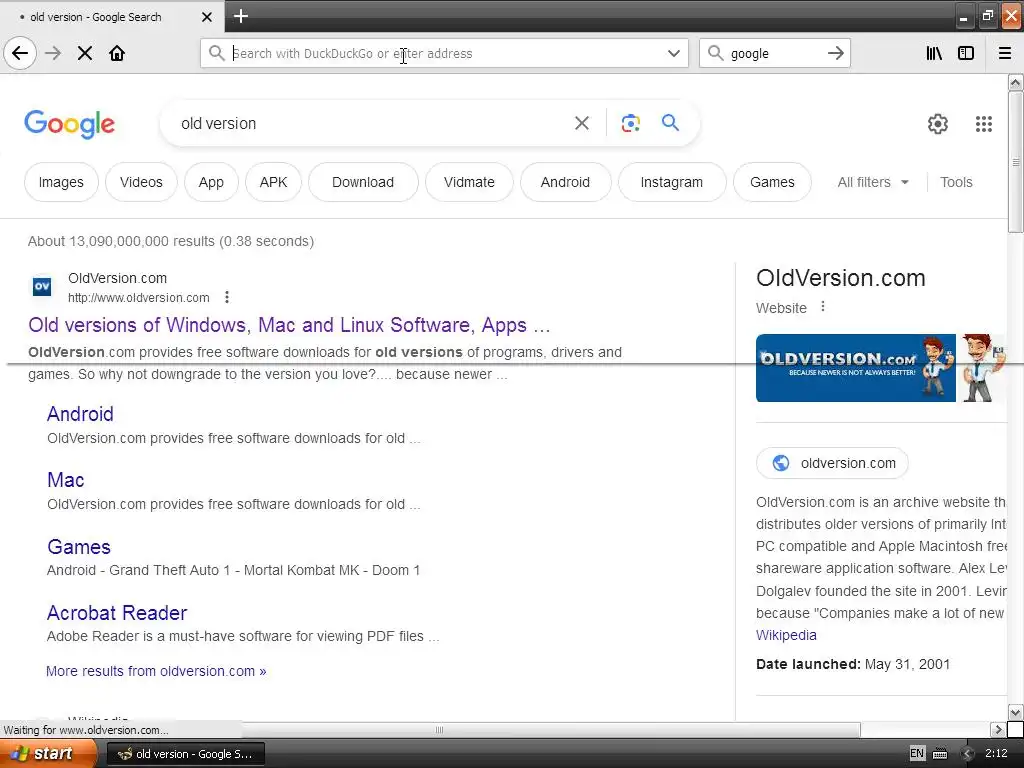The image size is (1024, 768).
Task: Open the browser hamburger menu
Action: (1005, 54)
